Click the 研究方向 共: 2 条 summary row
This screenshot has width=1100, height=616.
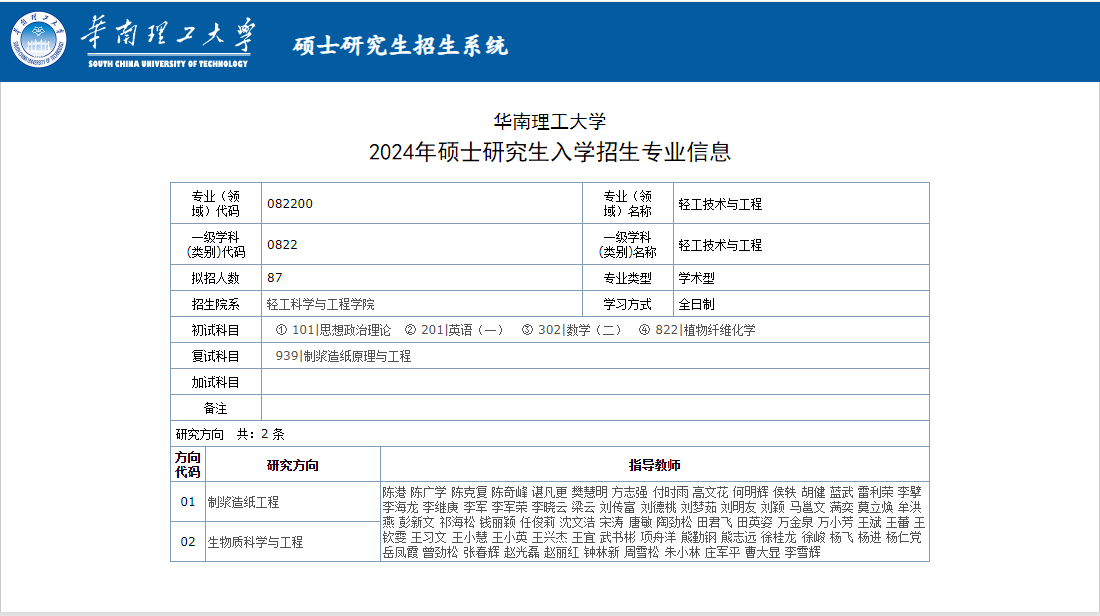pos(549,434)
